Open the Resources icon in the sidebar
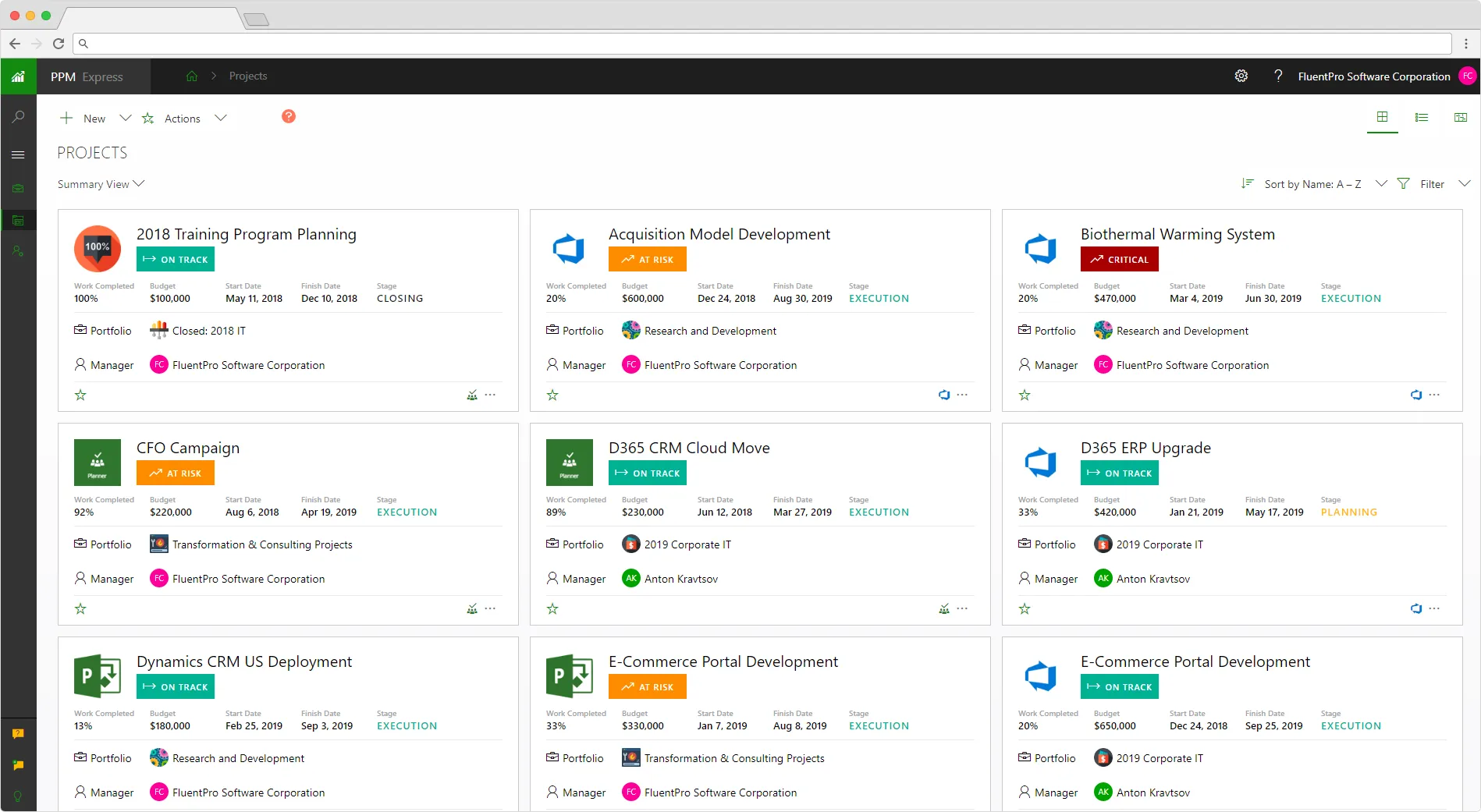This screenshot has height=812, width=1481. pos(18,251)
